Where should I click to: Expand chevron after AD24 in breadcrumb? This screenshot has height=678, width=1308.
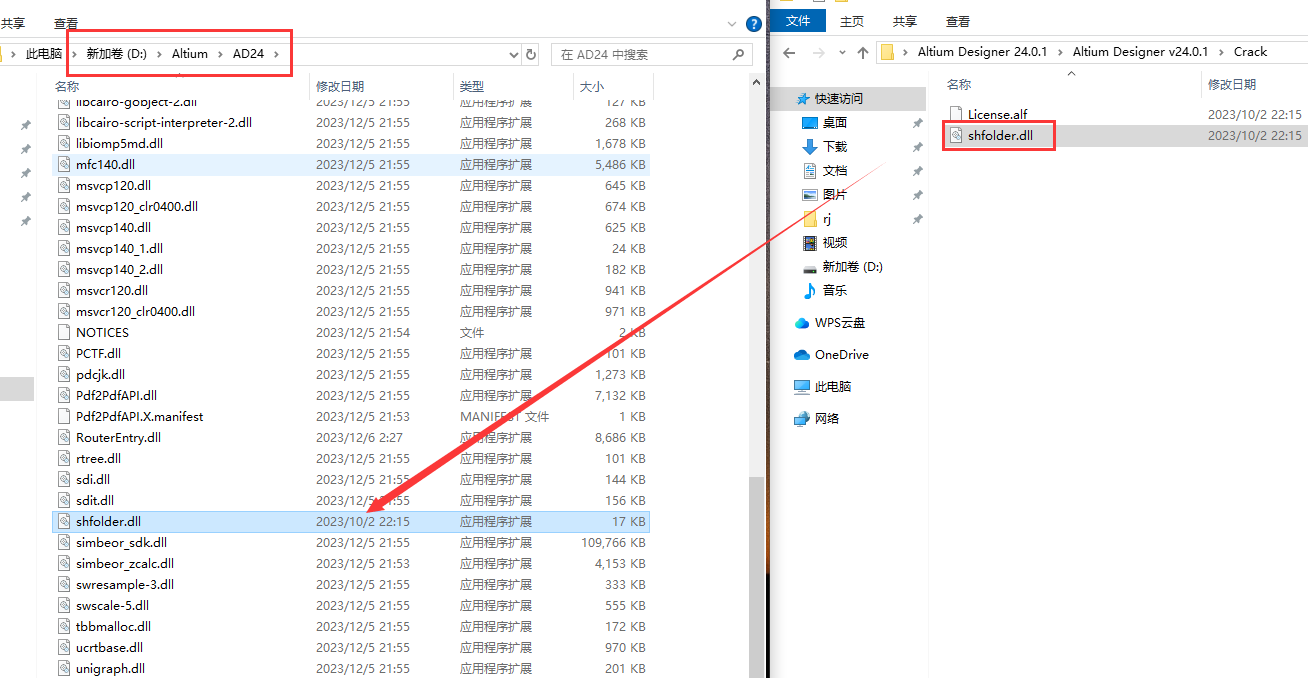276,54
